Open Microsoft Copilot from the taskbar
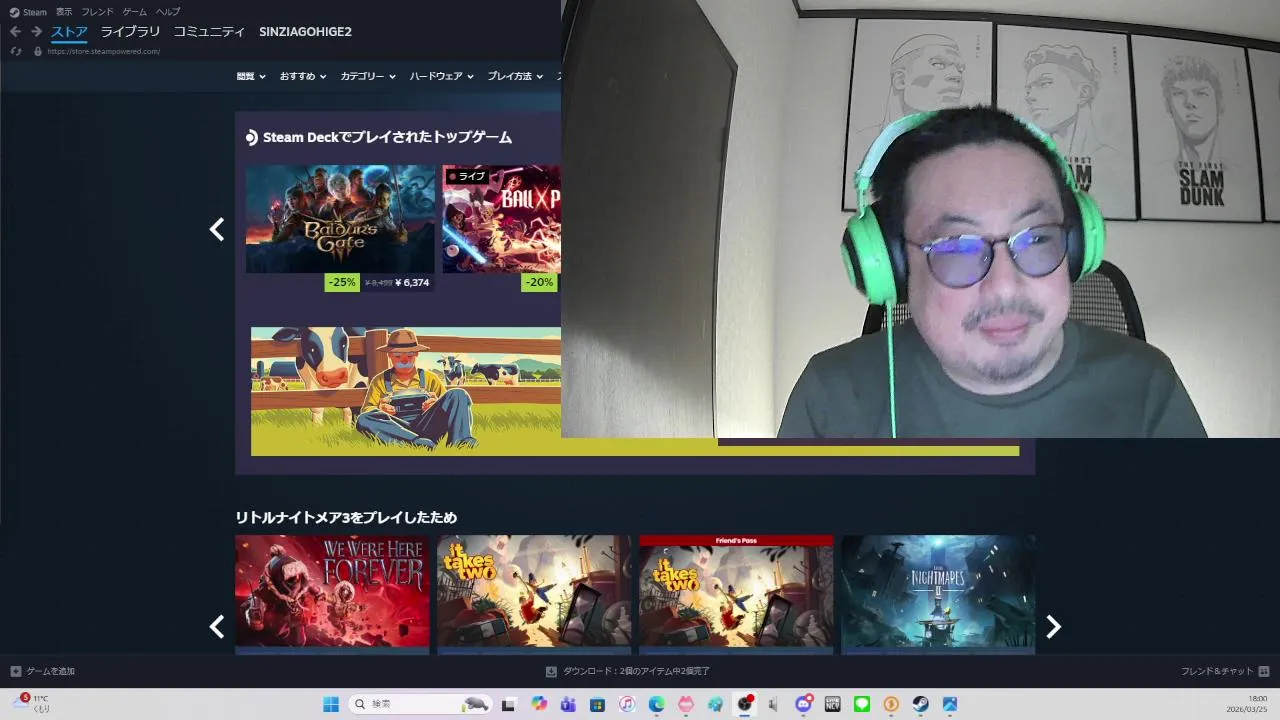1280x720 pixels. 539,704
